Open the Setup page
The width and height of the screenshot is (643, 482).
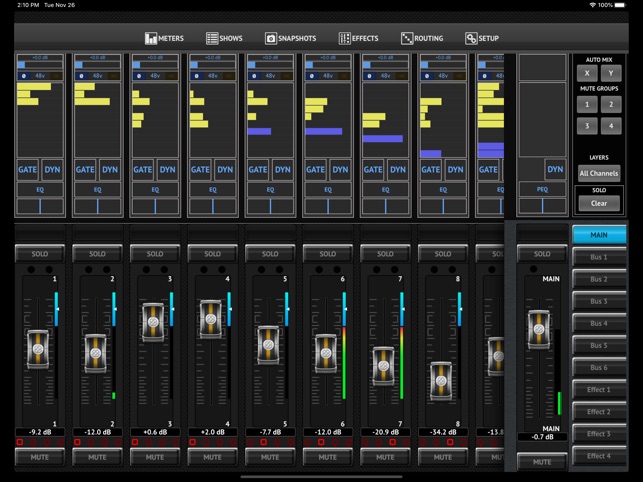coord(482,38)
